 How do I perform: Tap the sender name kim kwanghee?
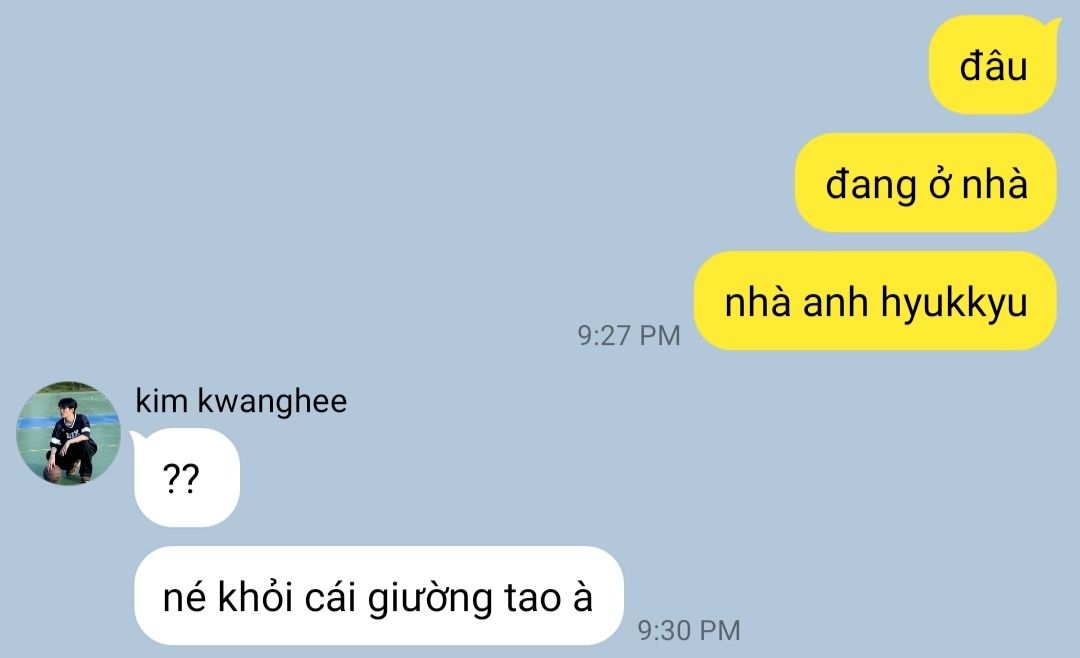tap(241, 401)
